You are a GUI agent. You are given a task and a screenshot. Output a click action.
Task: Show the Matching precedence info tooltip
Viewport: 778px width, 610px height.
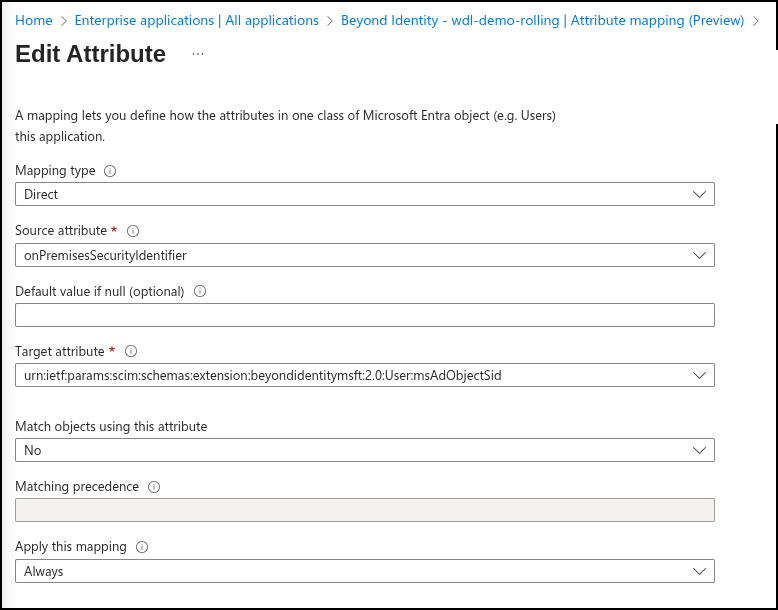154,487
